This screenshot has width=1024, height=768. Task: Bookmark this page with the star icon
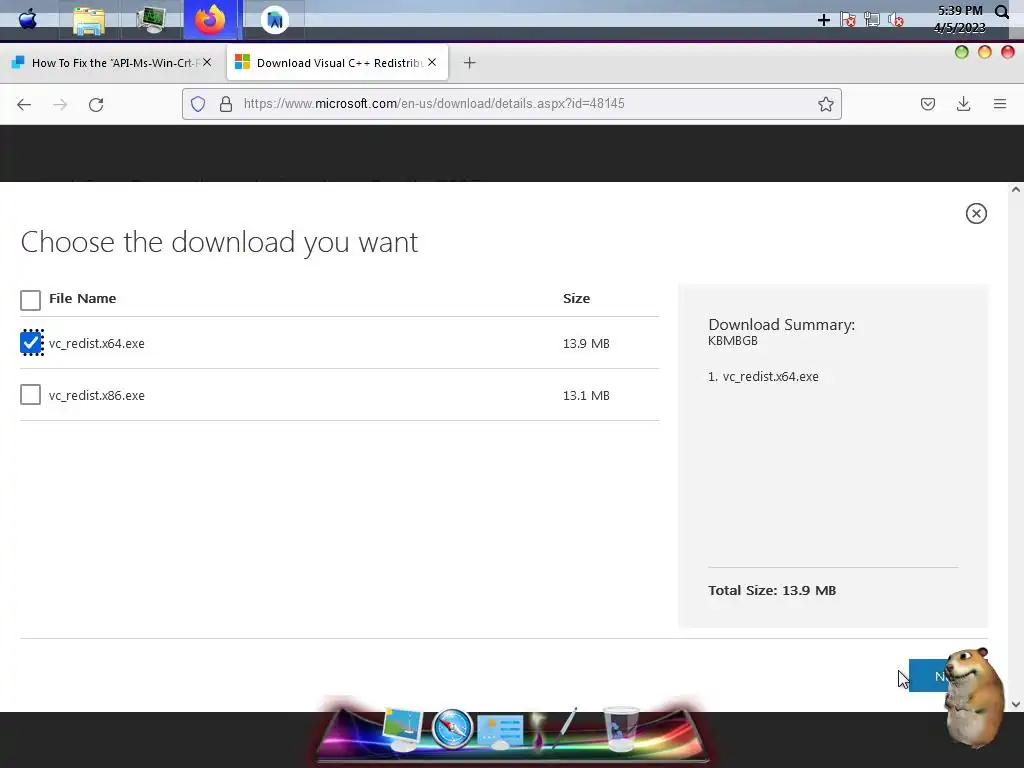(x=825, y=104)
